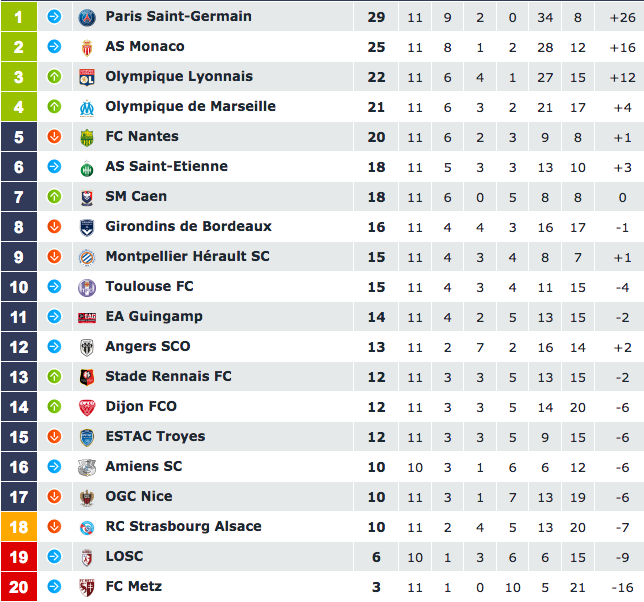This screenshot has width=644, height=602.
Task: Open the EA Guingamp team page
Action: (x=154, y=317)
